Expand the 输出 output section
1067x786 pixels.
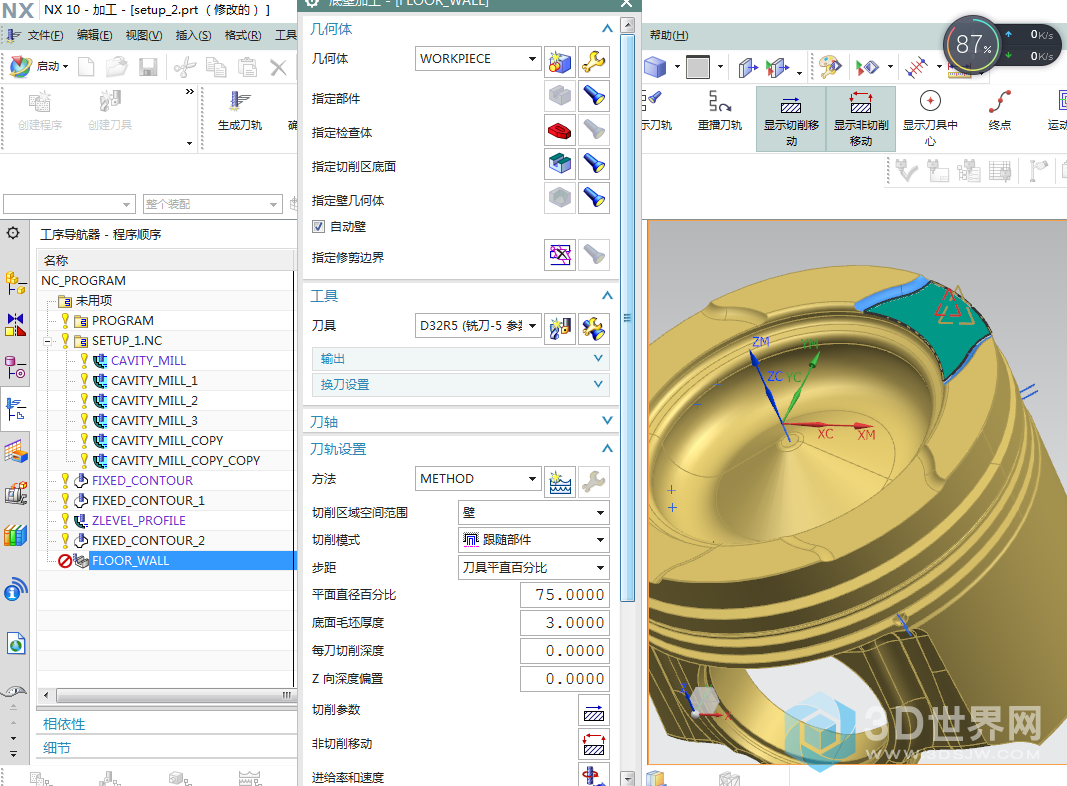point(461,359)
